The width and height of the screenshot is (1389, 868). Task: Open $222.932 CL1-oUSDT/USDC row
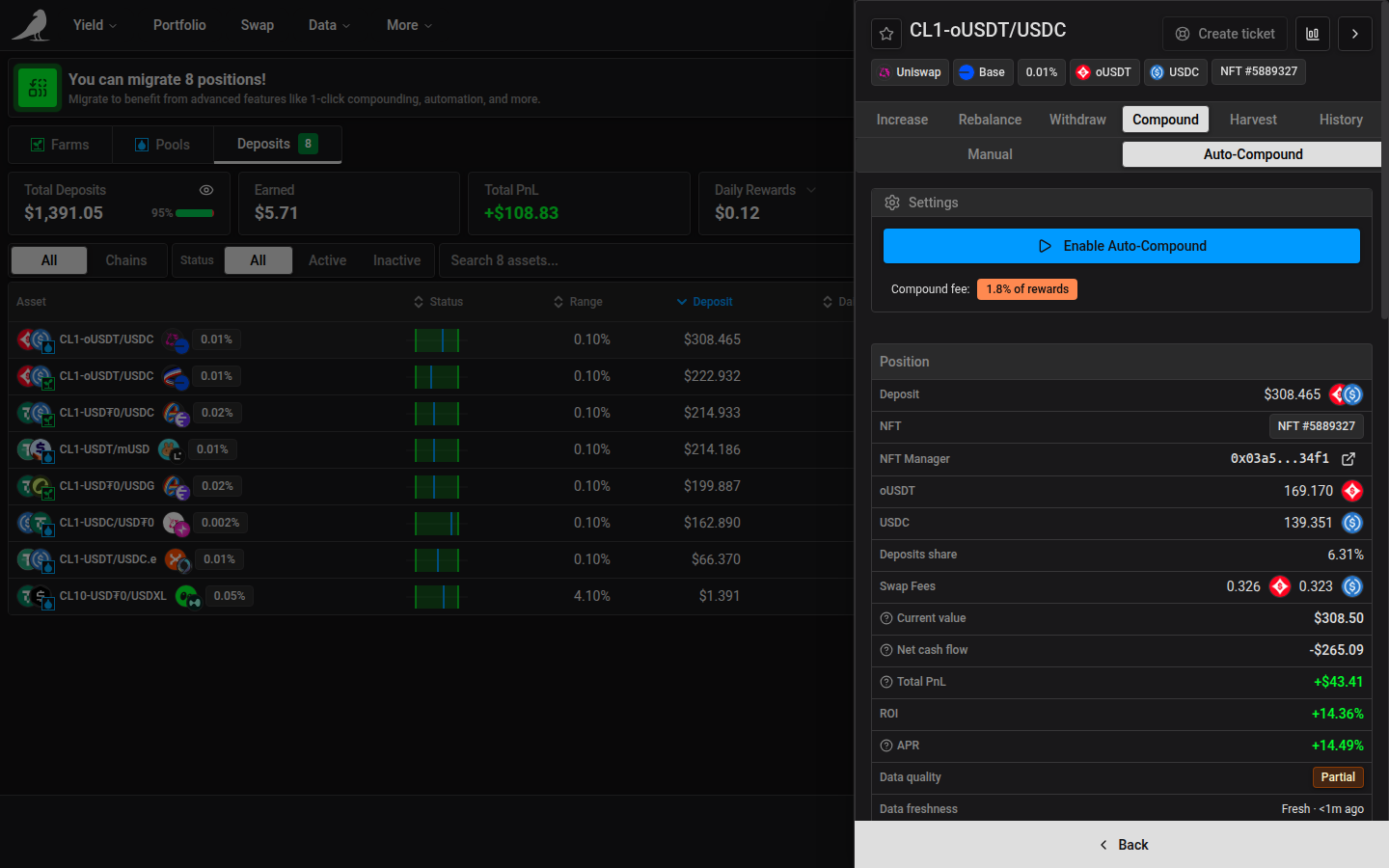(x=430, y=376)
